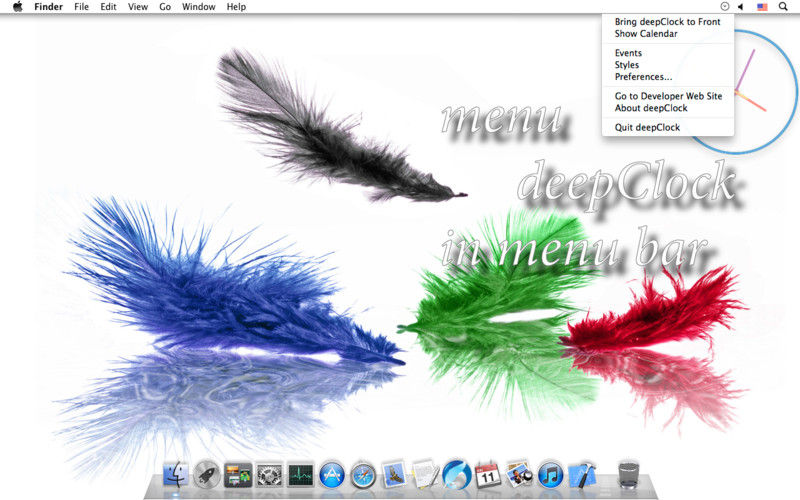Viewport: 800px width, 500px height.
Task: Select Go to Developer Web Site
Action: tap(667, 96)
